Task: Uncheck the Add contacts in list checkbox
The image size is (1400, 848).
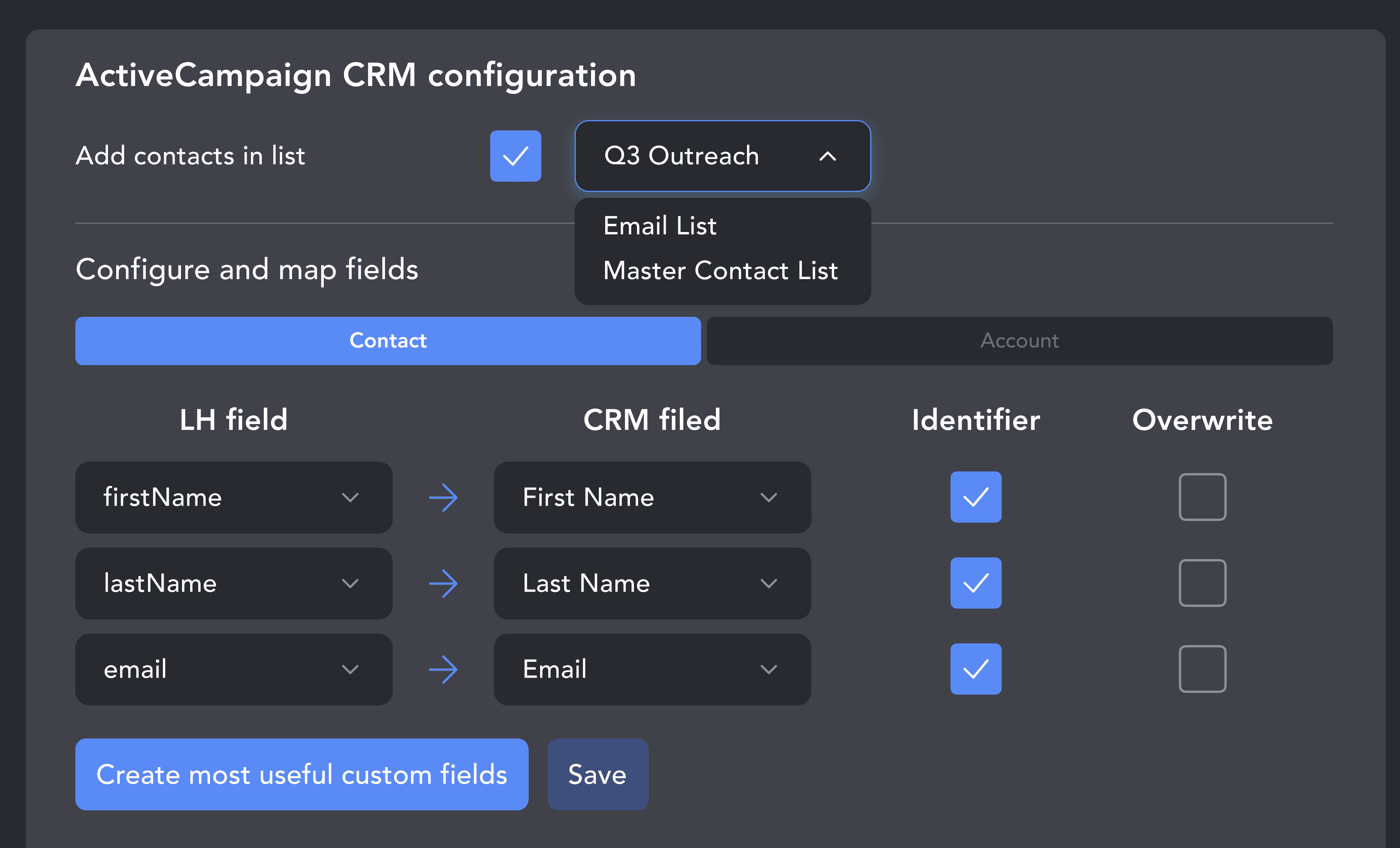Action: point(515,156)
